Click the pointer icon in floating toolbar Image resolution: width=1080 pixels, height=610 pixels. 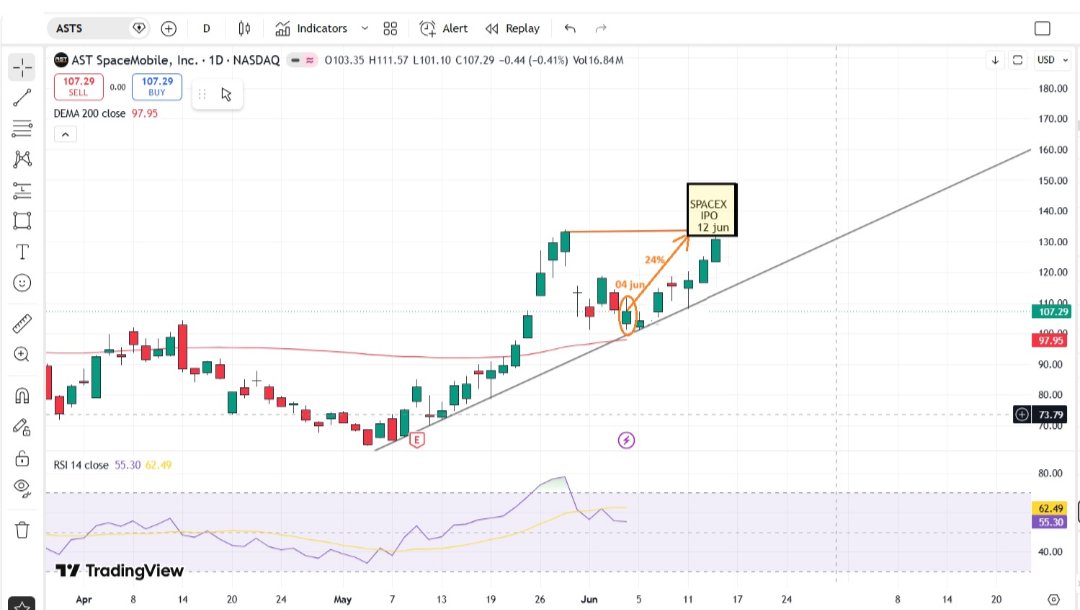227,94
